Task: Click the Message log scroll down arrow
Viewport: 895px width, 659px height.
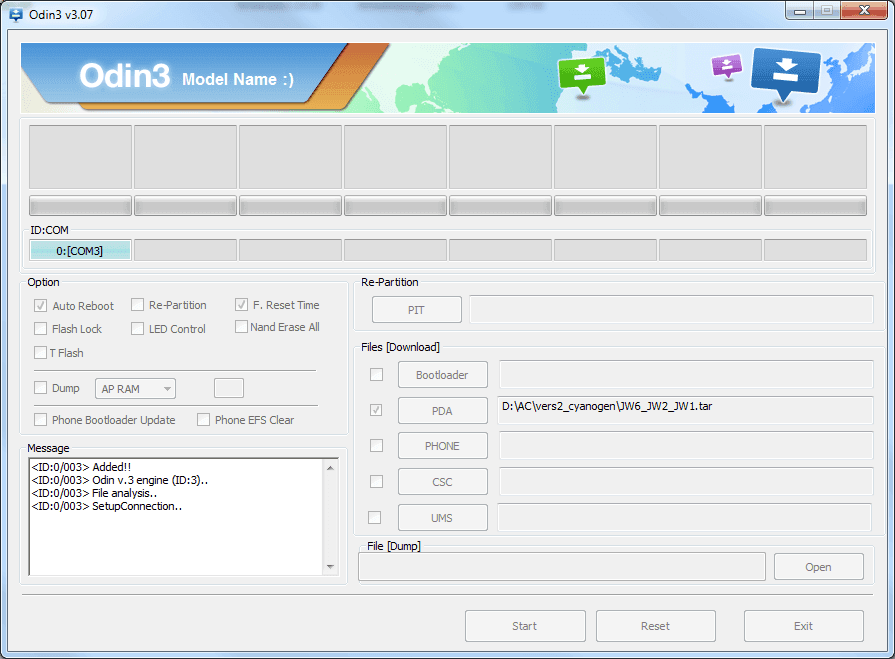Action: [330, 567]
